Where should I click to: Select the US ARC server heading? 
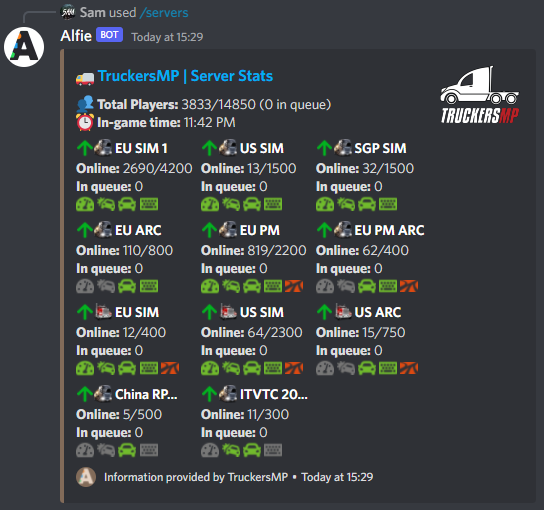[377, 312]
